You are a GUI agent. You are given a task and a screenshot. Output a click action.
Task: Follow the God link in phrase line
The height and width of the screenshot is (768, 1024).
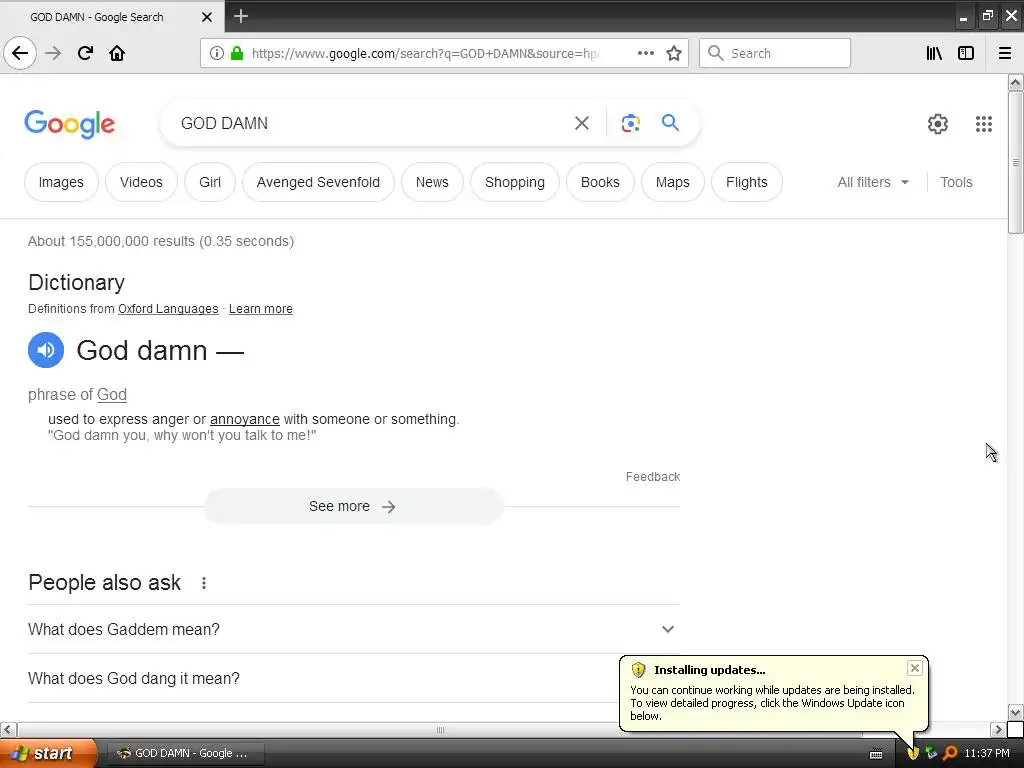[112, 394]
